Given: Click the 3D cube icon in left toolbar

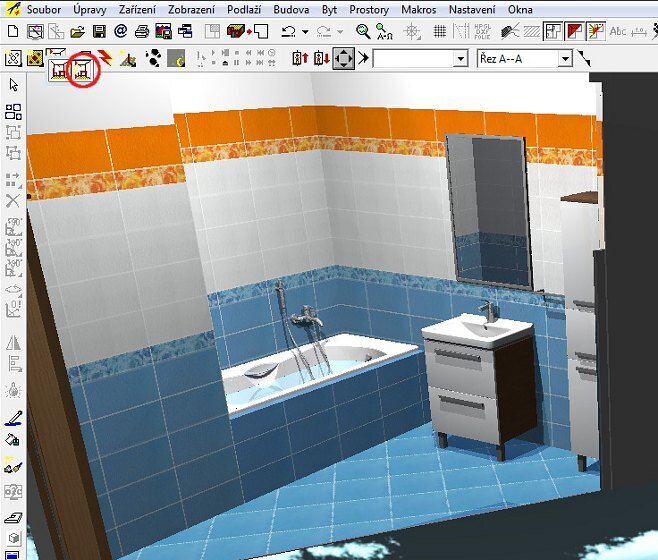Looking at the screenshot, I should point(13,538).
